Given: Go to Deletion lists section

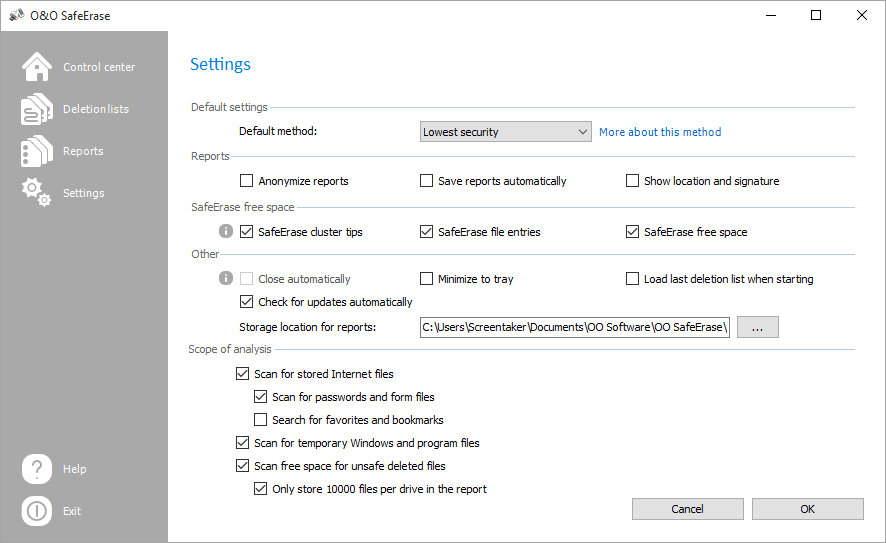Looking at the screenshot, I should pos(95,109).
